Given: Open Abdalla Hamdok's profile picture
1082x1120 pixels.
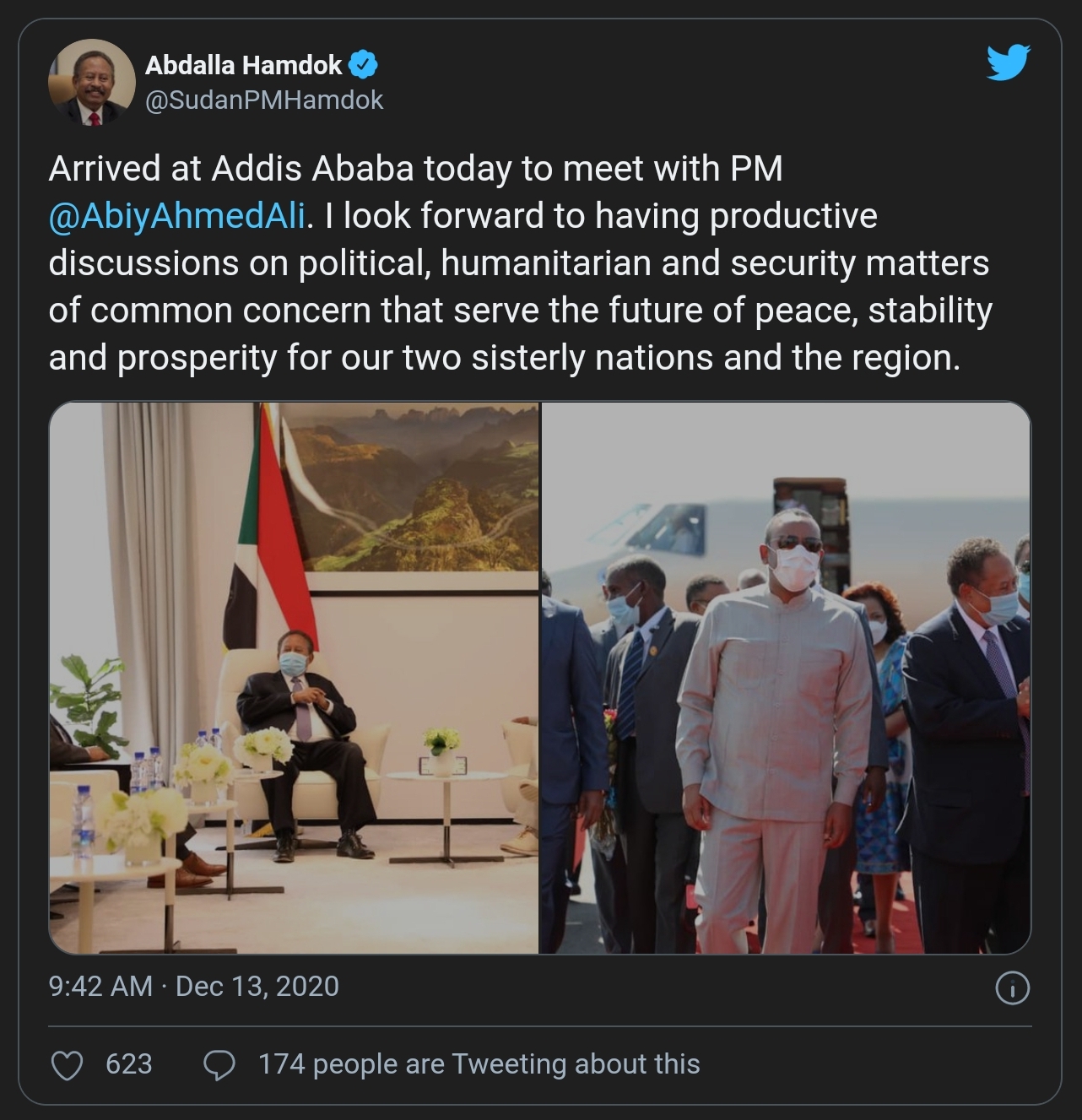Looking at the screenshot, I should 92,82.
